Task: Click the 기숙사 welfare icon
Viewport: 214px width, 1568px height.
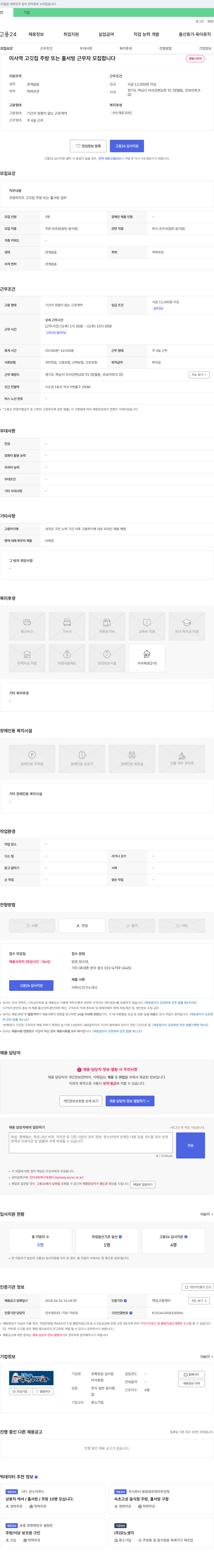Action: [67, 626]
